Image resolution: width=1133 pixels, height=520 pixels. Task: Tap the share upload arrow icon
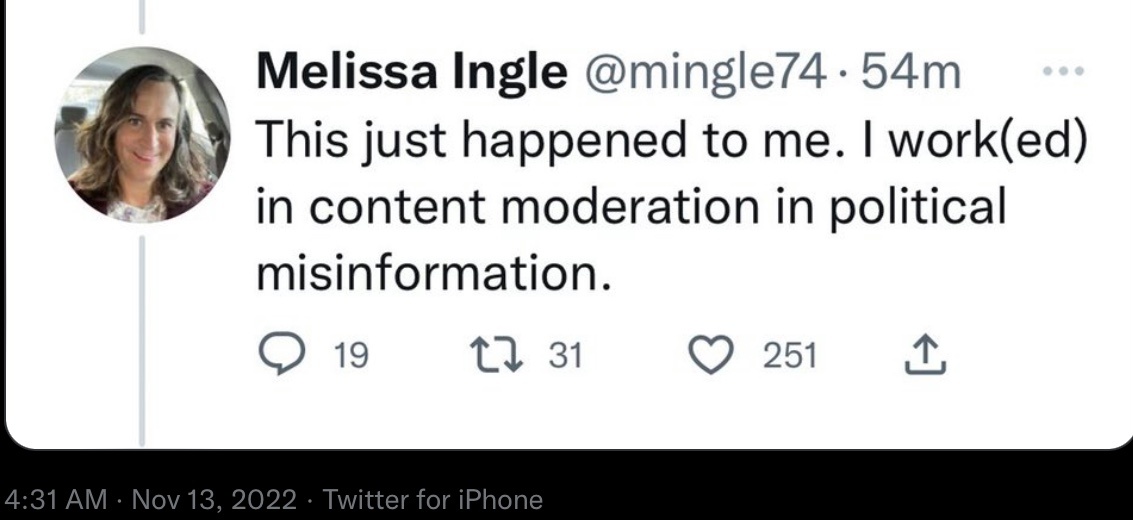click(925, 356)
